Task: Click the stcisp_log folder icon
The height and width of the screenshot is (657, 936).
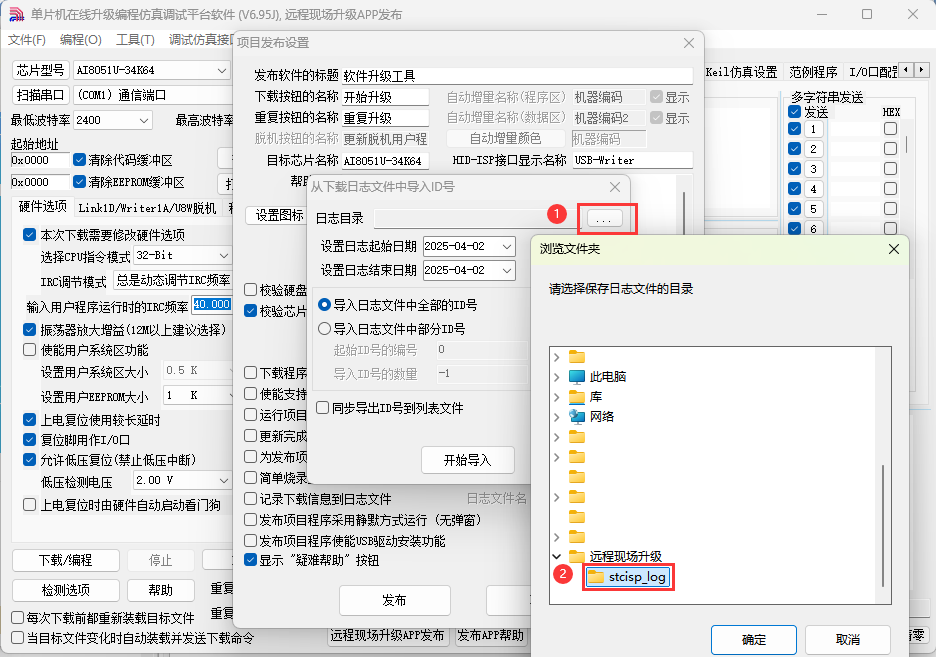Action: (x=596, y=576)
